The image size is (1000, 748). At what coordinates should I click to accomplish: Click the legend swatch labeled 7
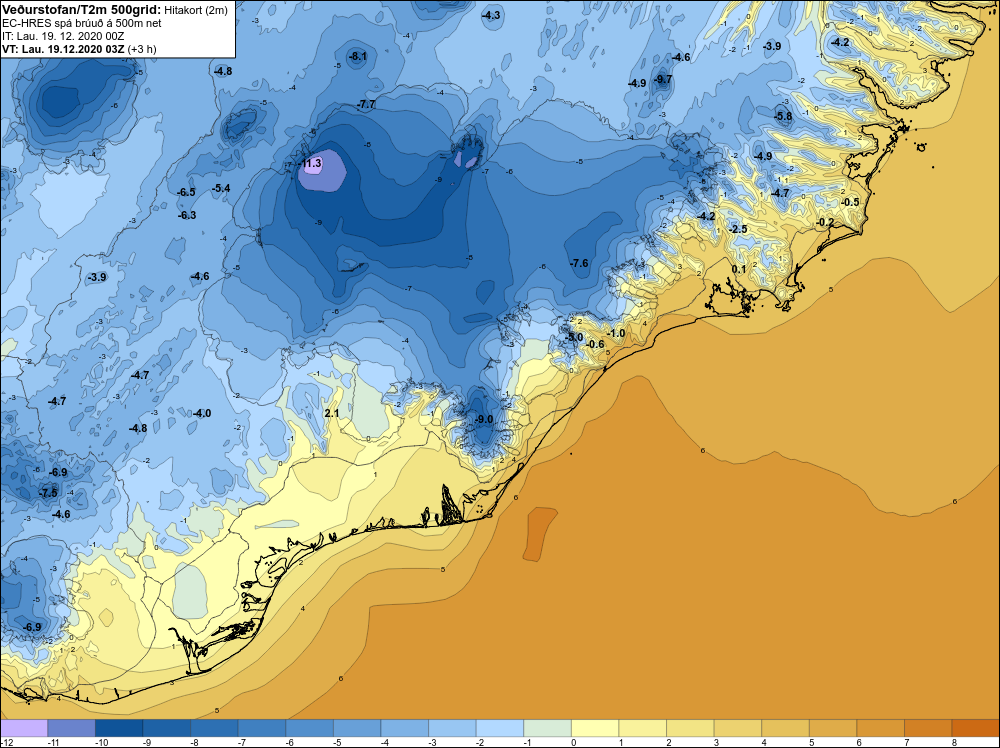pos(928,728)
